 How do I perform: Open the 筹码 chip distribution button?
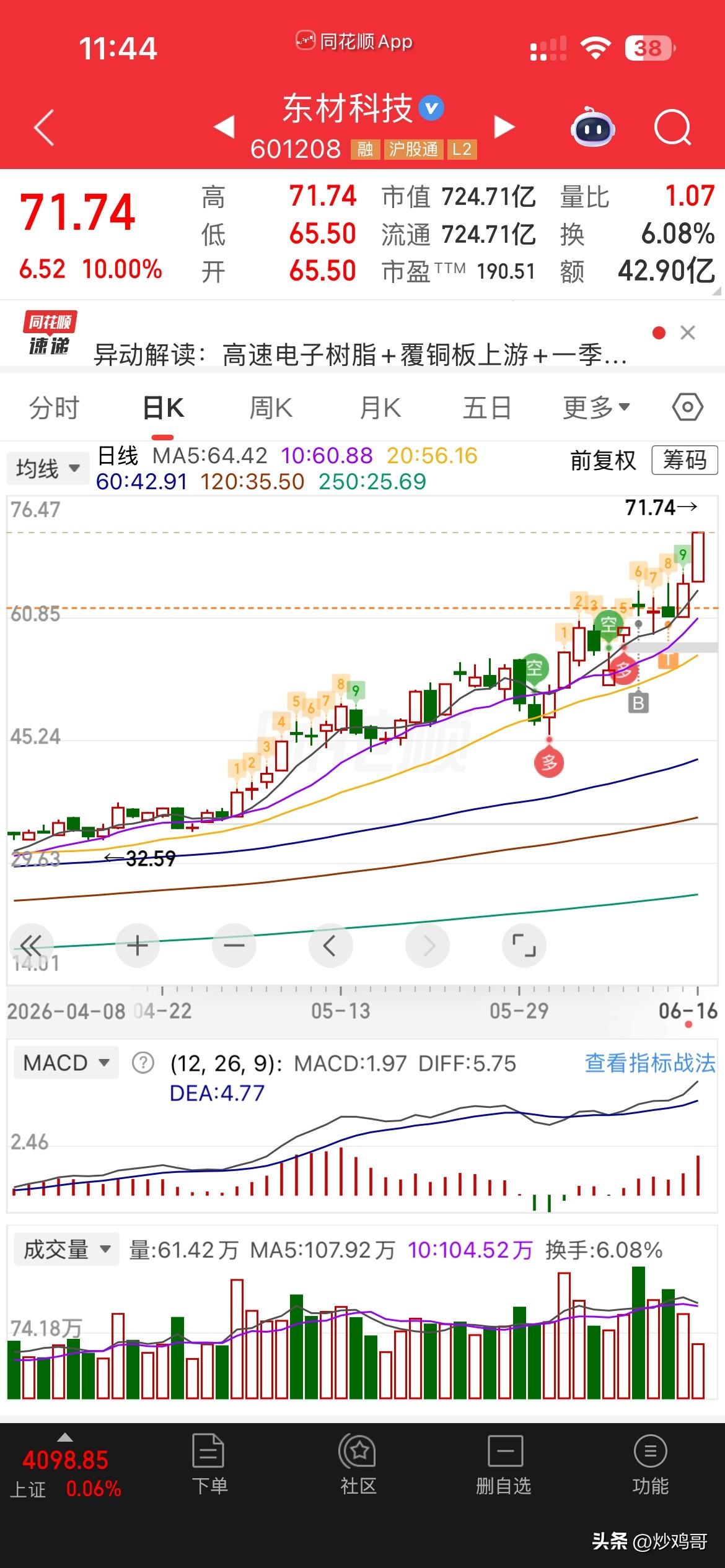pos(685,460)
